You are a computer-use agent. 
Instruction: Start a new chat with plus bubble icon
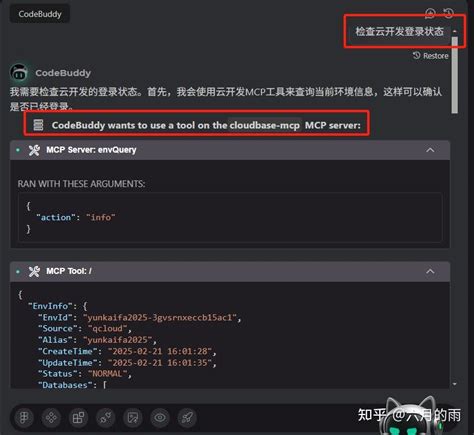430,14
